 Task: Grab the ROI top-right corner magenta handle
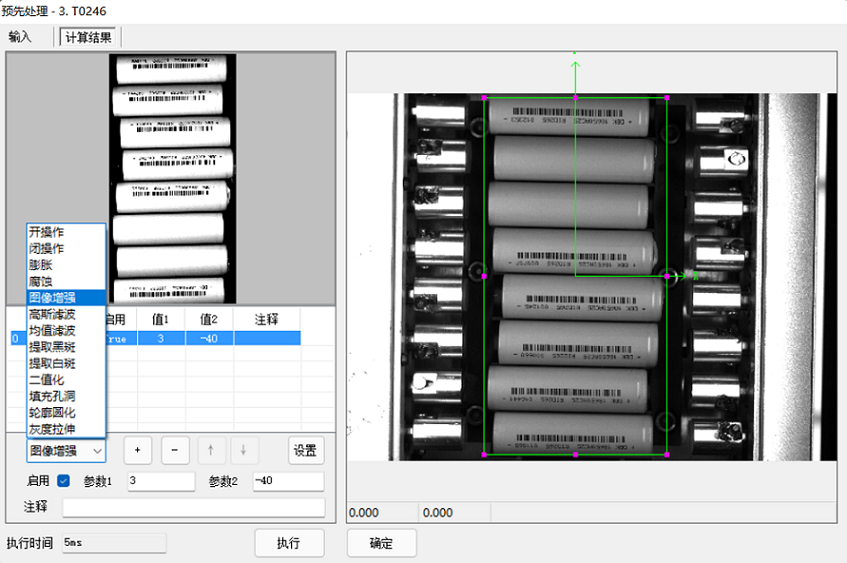coord(667,98)
